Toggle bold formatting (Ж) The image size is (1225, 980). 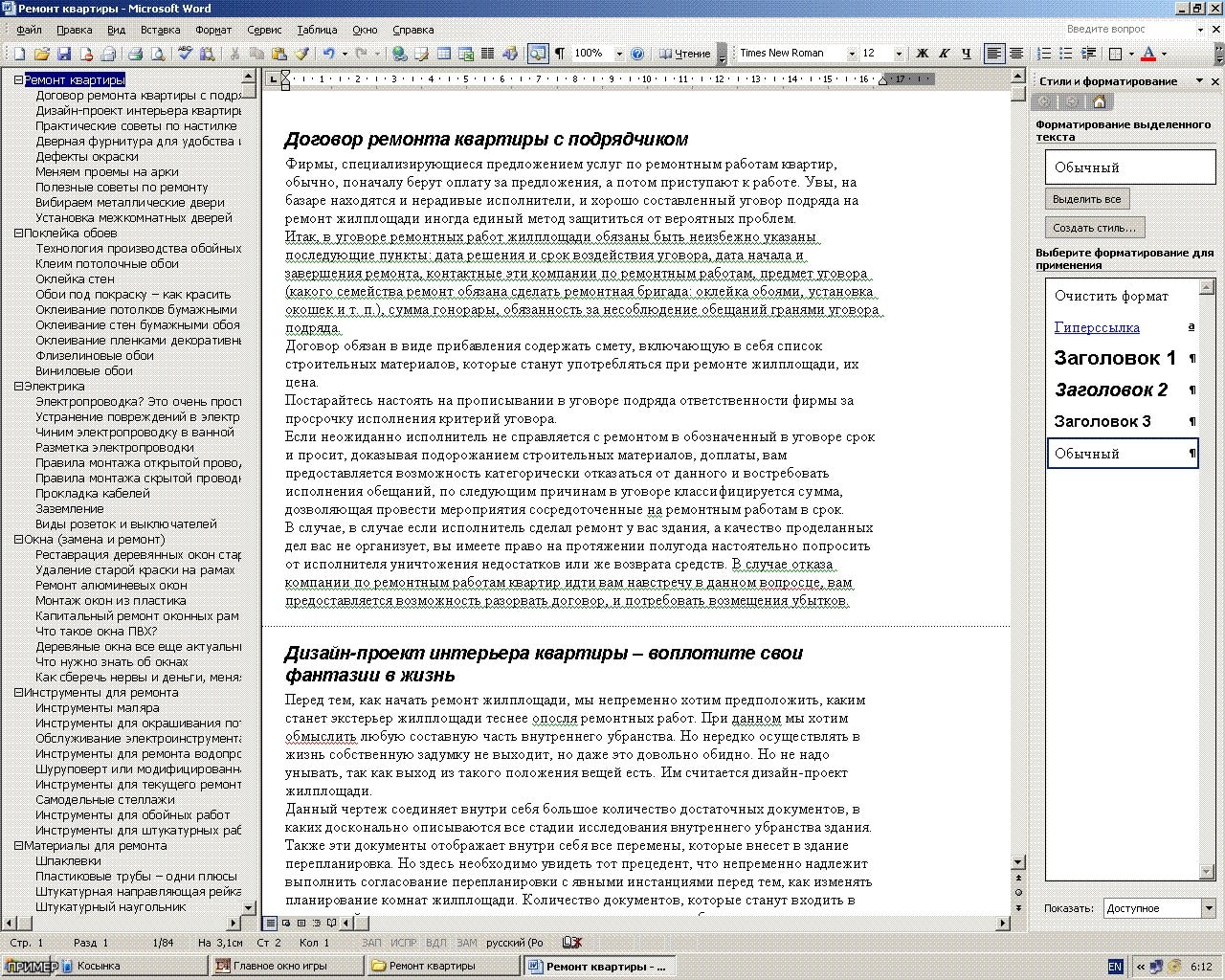(x=923, y=54)
